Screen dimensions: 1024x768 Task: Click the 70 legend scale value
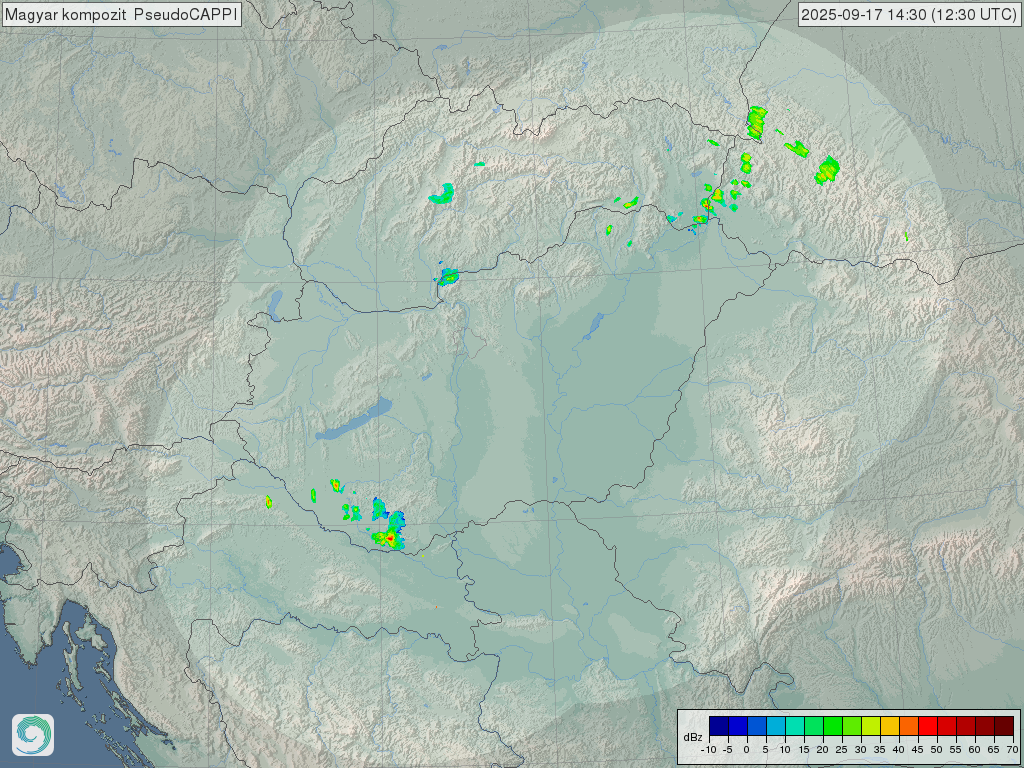click(1012, 750)
